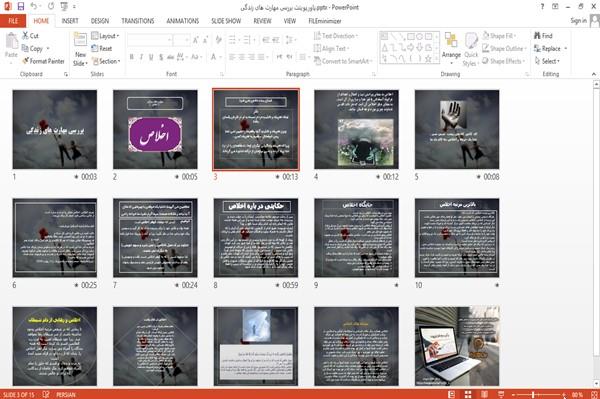Click the Format Painter tool

[43, 61]
